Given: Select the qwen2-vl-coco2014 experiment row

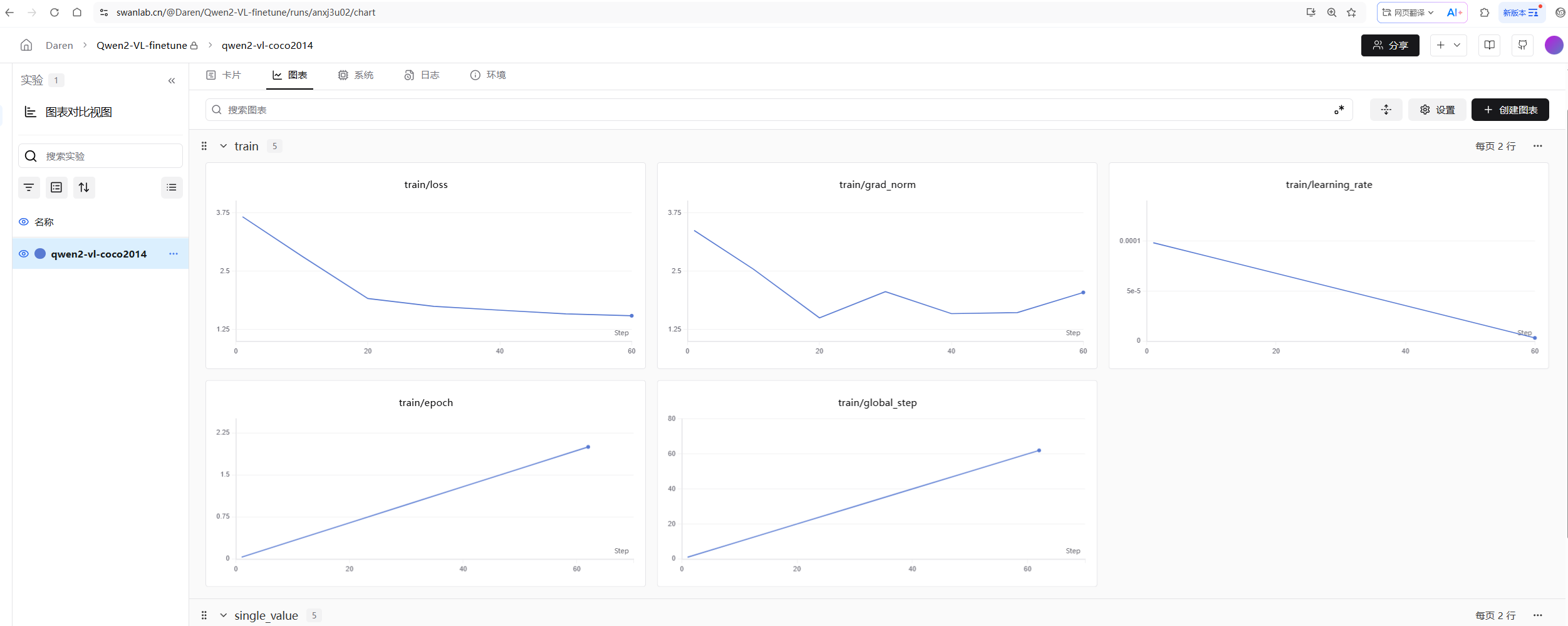Looking at the screenshot, I should (100, 254).
